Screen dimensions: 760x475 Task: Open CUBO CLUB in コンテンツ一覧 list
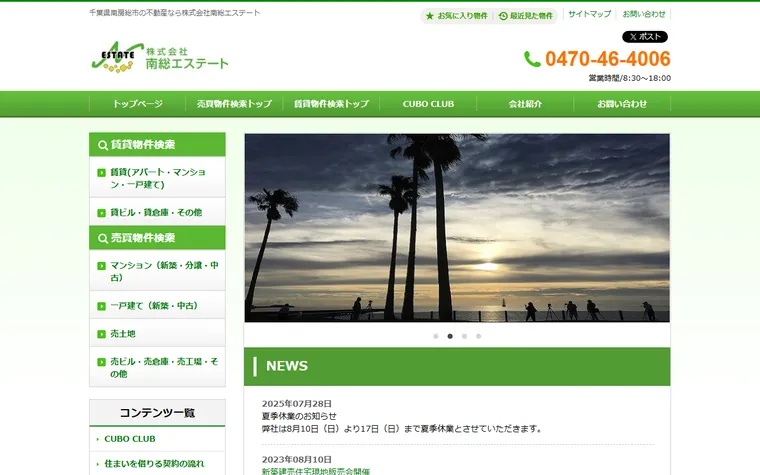click(x=130, y=439)
